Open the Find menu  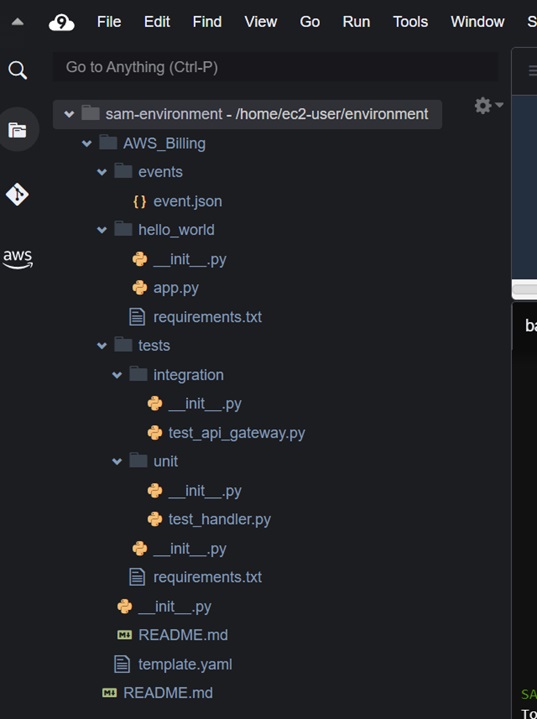tap(207, 22)
